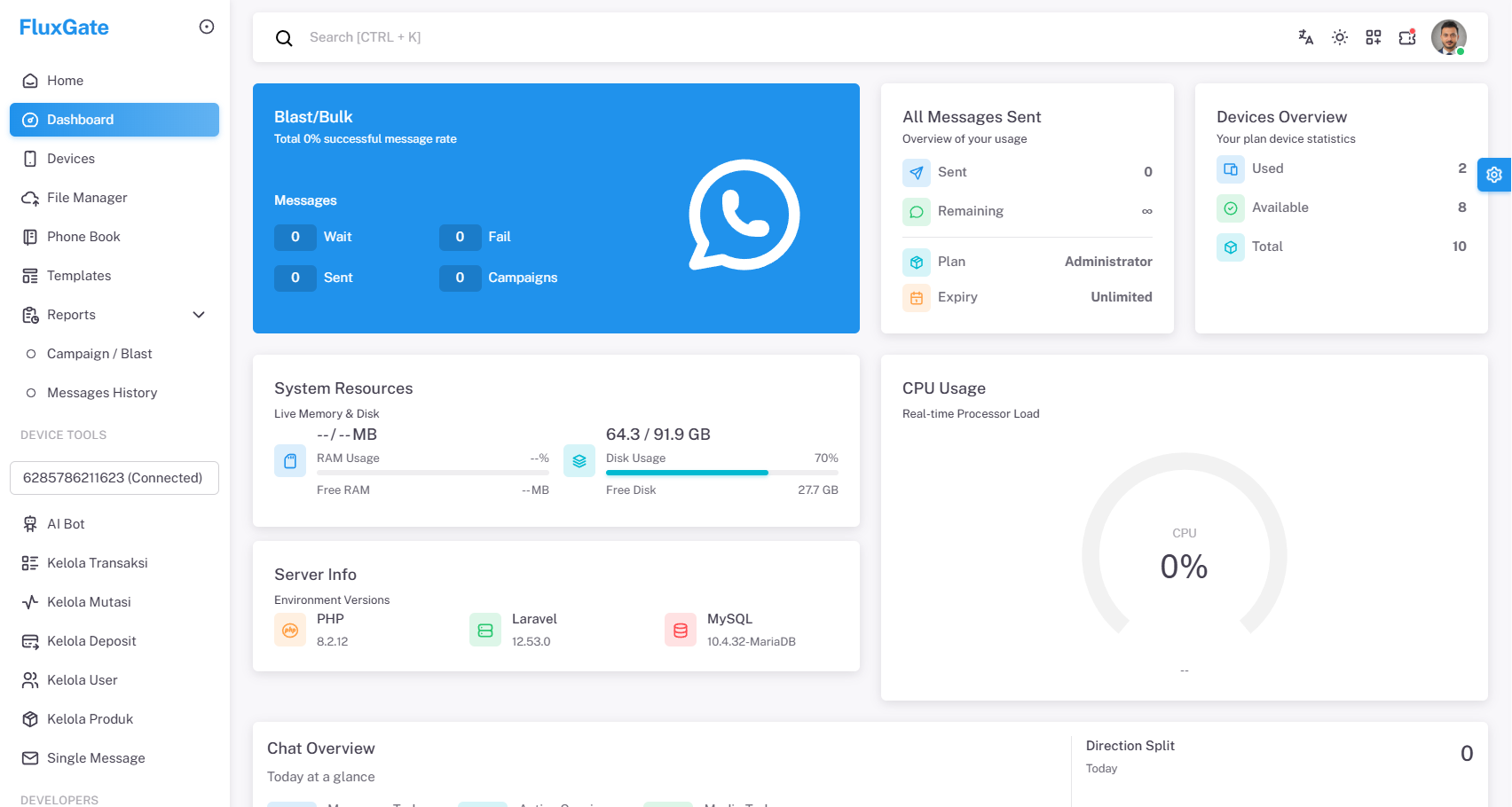Click the Disk Usage stack icon
1512x807 pixels.
[x=579, y=461]
